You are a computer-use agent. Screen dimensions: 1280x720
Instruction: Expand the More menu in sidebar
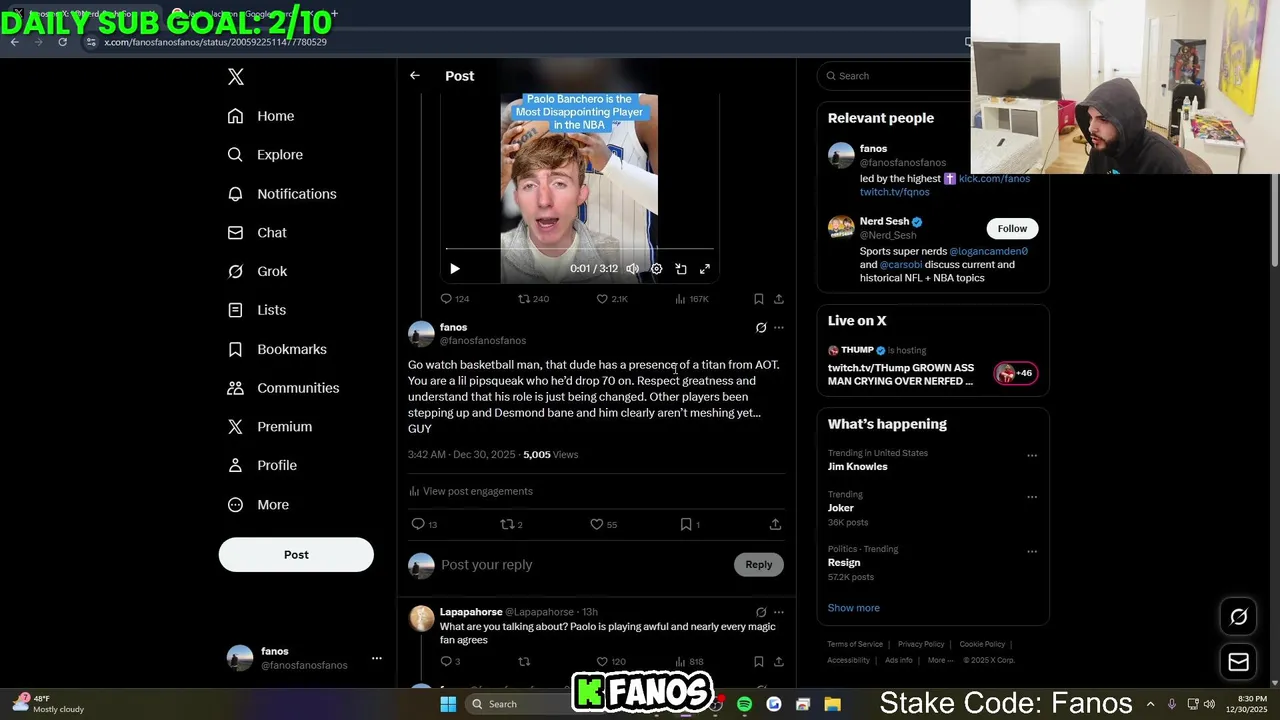pos(258,505)
